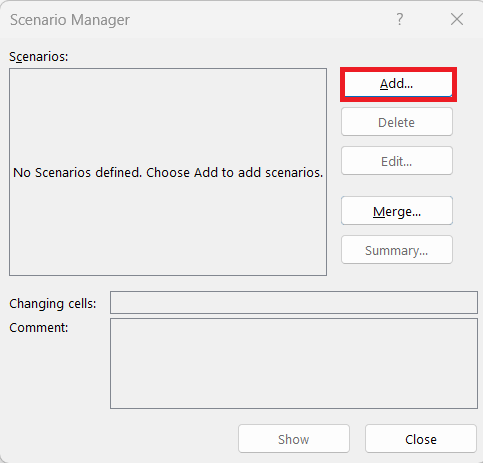The image size is (483, 463).
Task: Open the Edit... scenario button
Action: pos(397,161)
